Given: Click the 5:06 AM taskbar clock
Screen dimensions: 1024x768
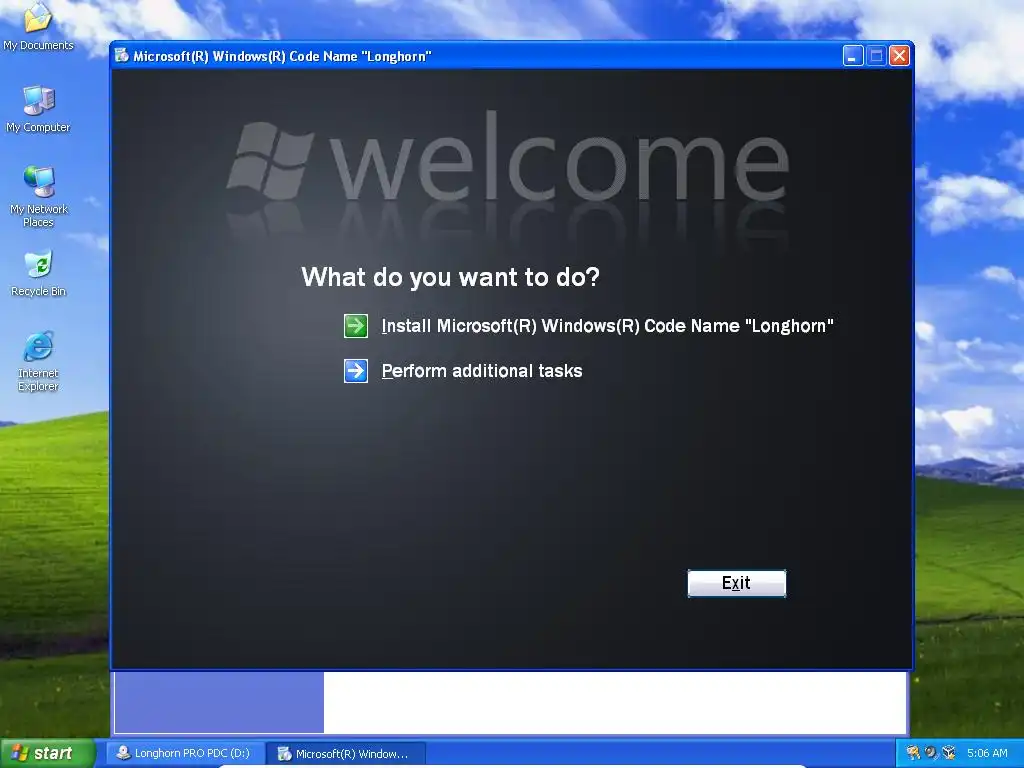Looking at the screenshot, I should 987,753.
